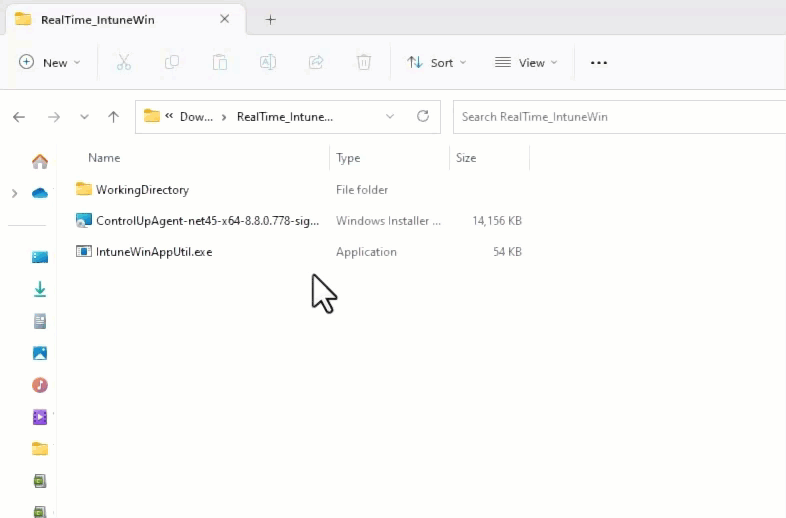Go up one folder level arrow

113,117
